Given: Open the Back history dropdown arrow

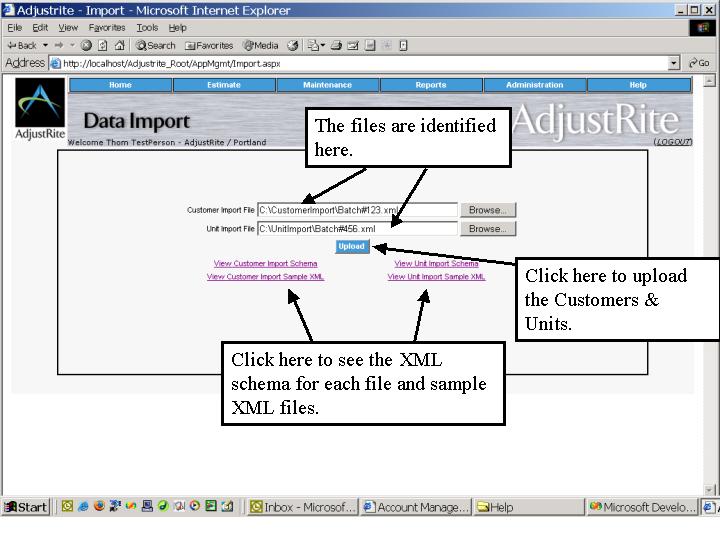Looking at the screenshot, I should 45,45.
